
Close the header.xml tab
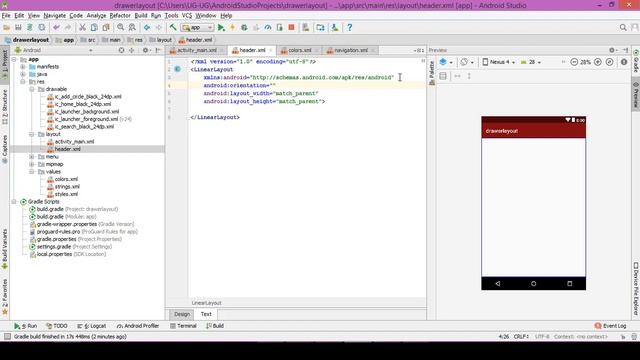click(270, 50)
